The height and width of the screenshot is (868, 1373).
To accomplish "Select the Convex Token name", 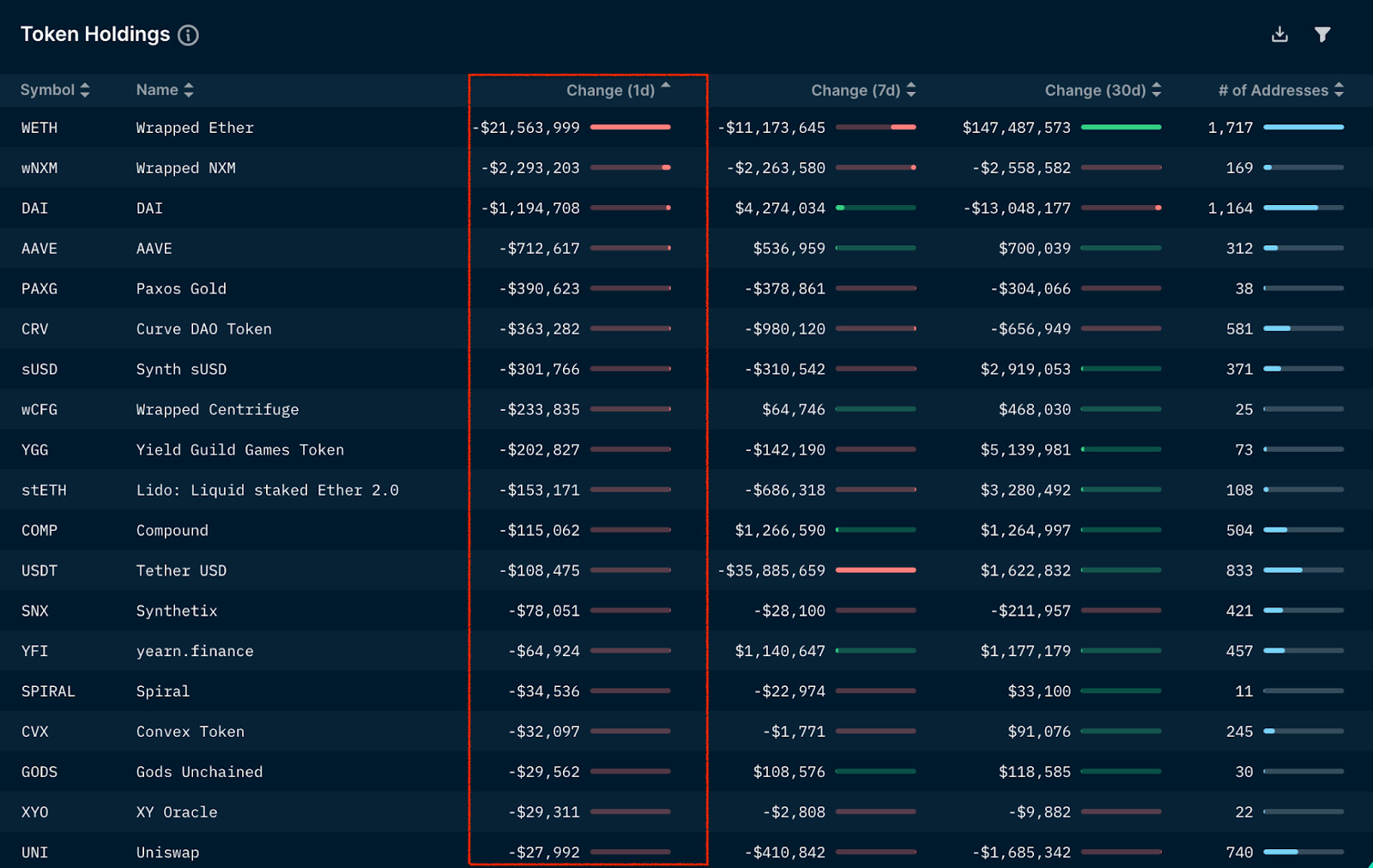I will coord(190,732).
